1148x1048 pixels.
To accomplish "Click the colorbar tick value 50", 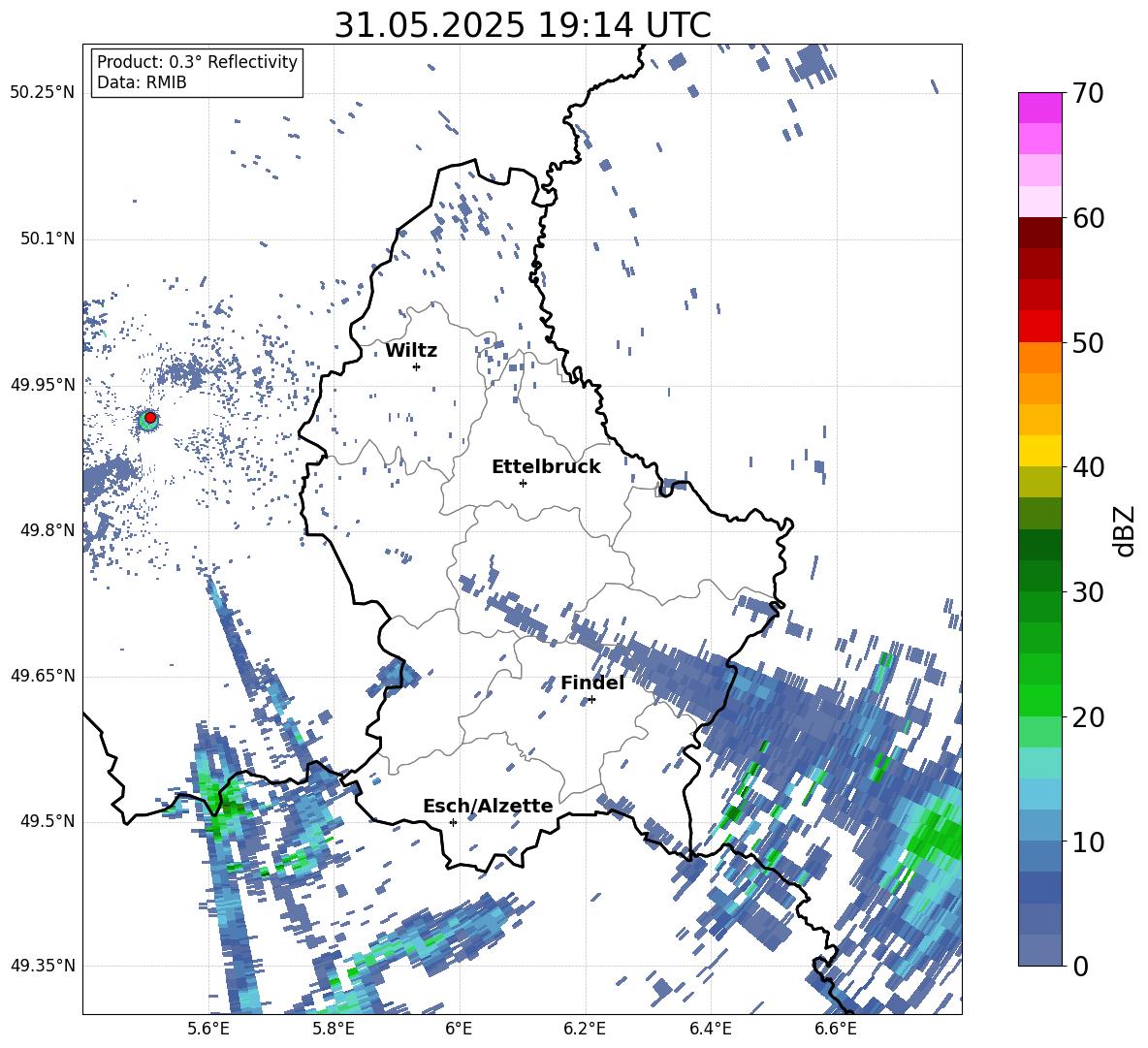I will [x=1088, y=342].
